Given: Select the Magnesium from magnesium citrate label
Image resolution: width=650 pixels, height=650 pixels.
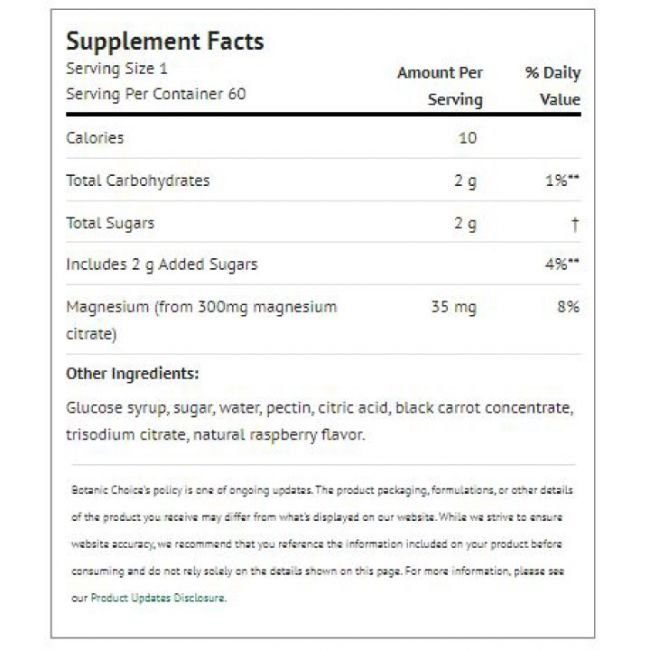Looking at the screenshot, I should (x=201, y=320).
